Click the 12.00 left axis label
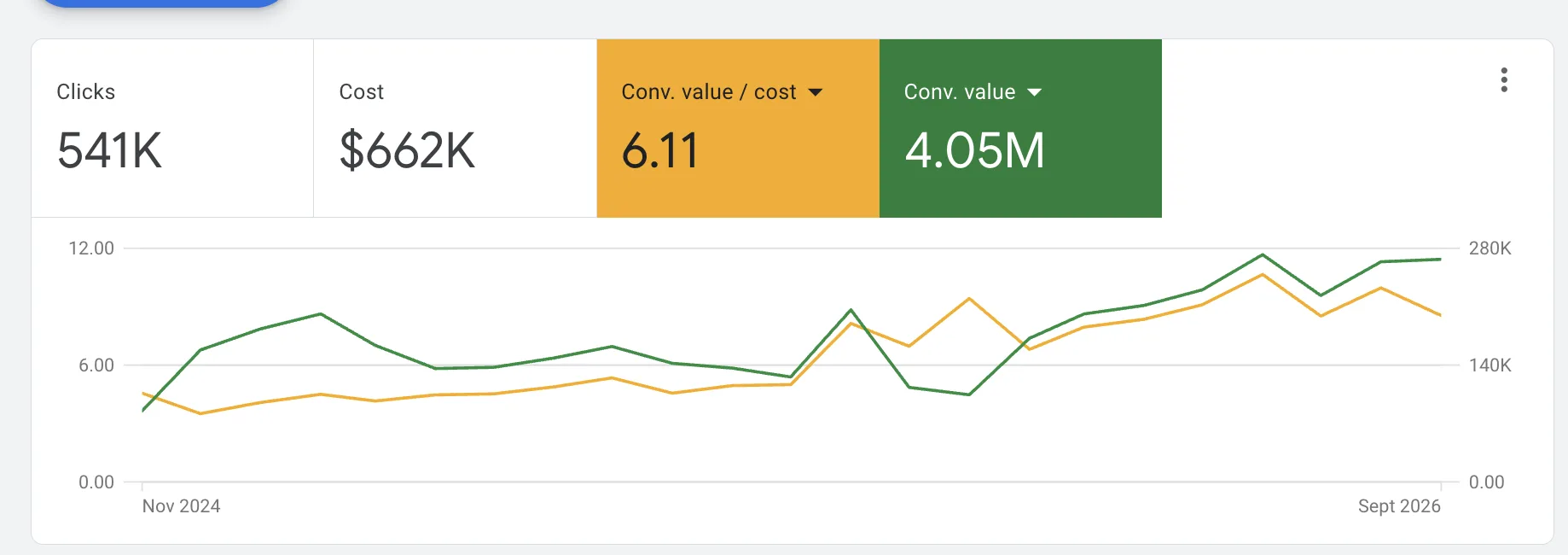Viewport: 1568px width, 555px height. tap(91, 248)
